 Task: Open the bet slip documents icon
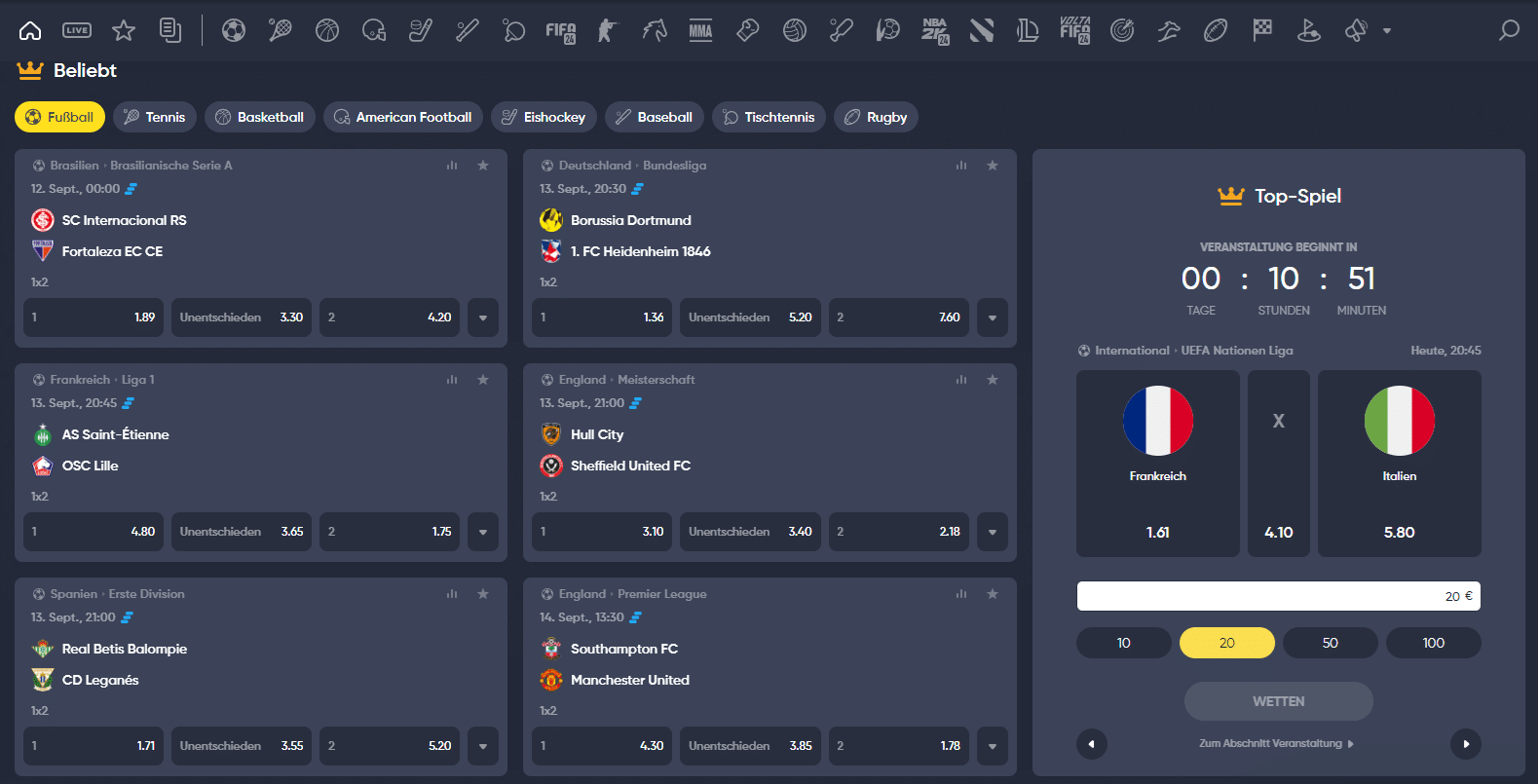[170, 31]
